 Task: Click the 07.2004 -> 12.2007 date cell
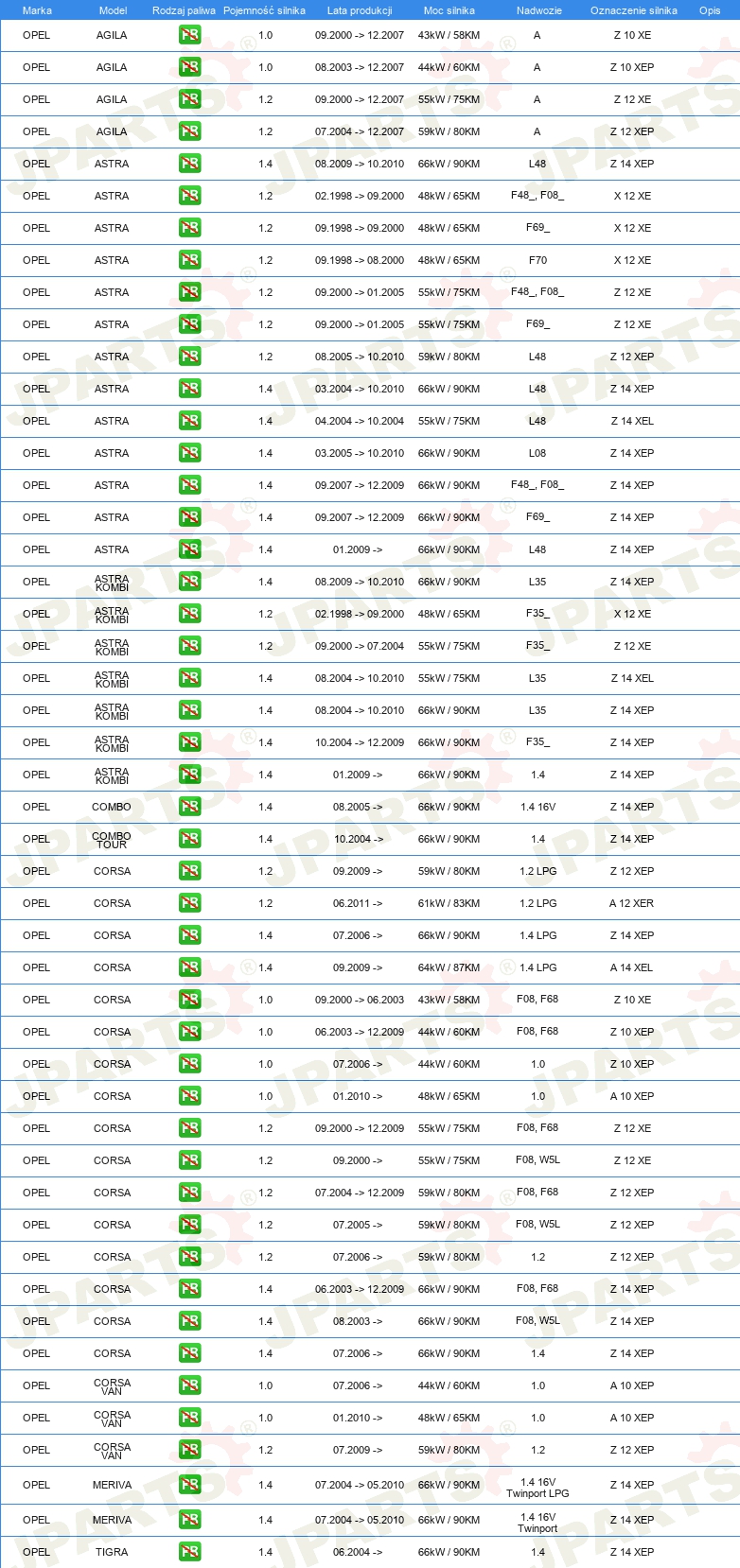point(360,131)
